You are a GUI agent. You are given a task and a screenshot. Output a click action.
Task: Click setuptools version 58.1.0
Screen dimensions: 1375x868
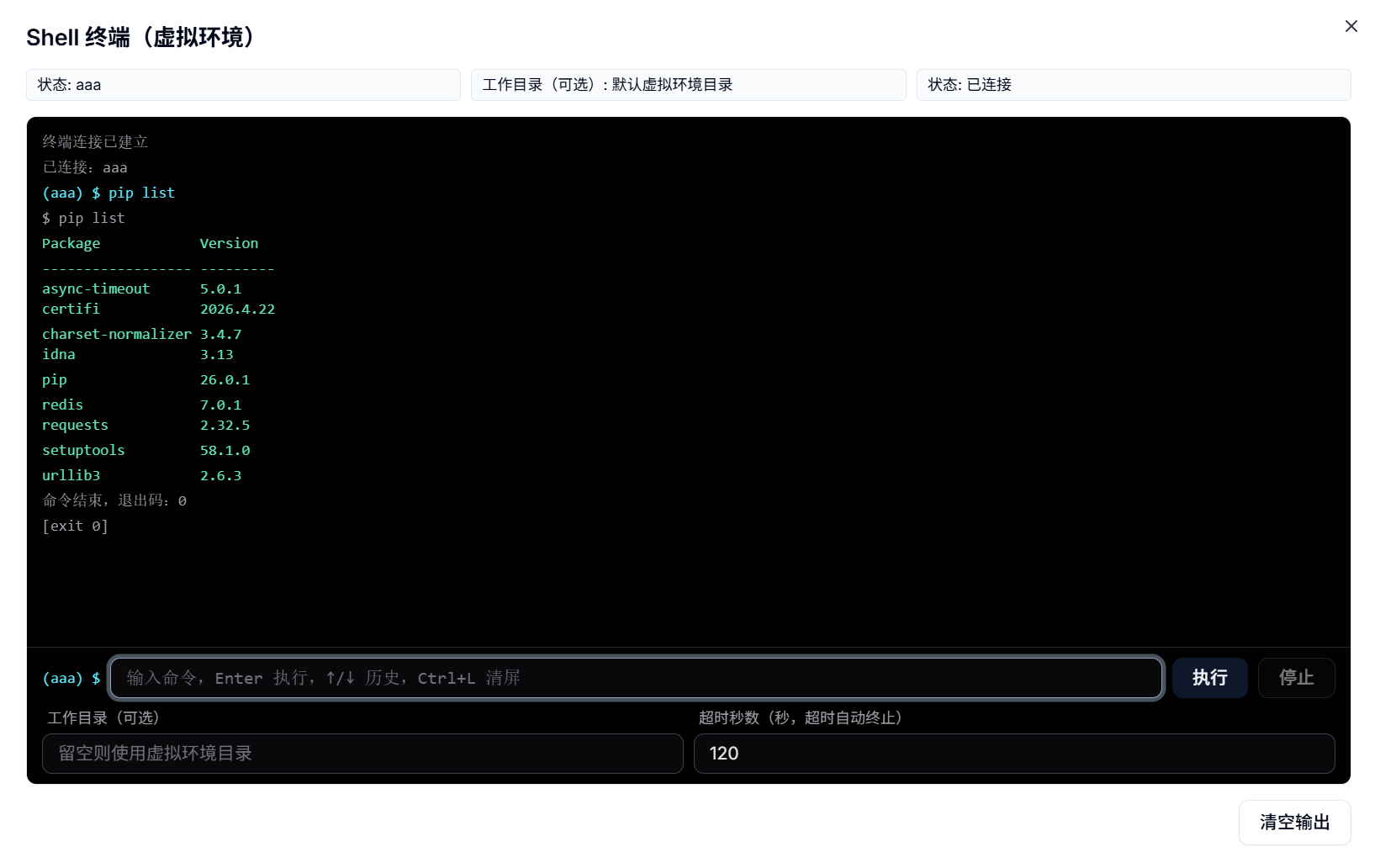[225, 450]
